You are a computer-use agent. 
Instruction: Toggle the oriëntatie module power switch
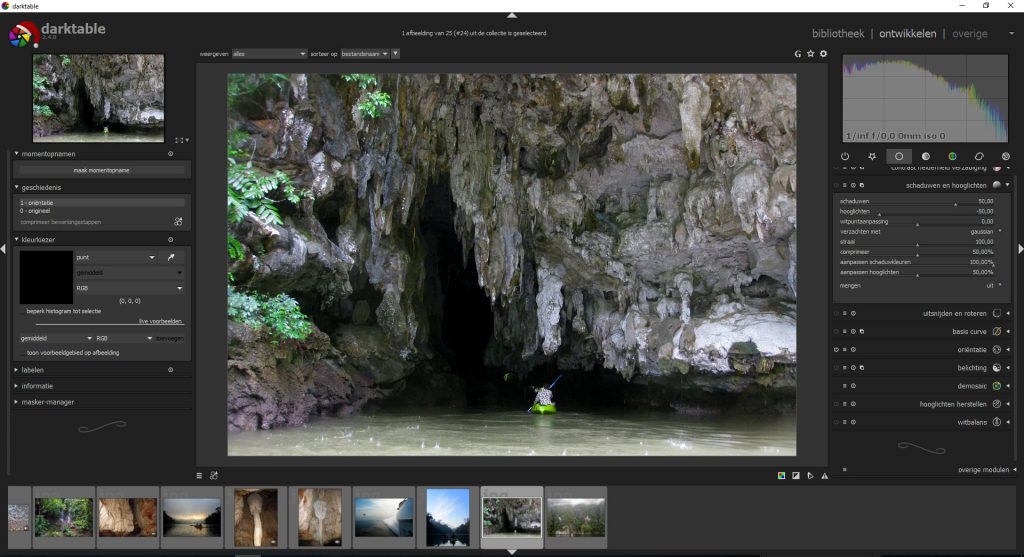pos(836,350)
